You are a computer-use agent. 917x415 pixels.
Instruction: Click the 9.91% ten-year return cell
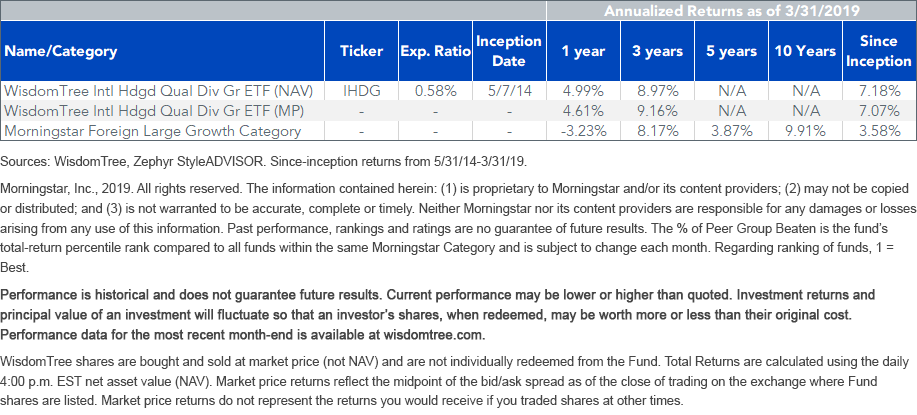[x=805, y=131]
